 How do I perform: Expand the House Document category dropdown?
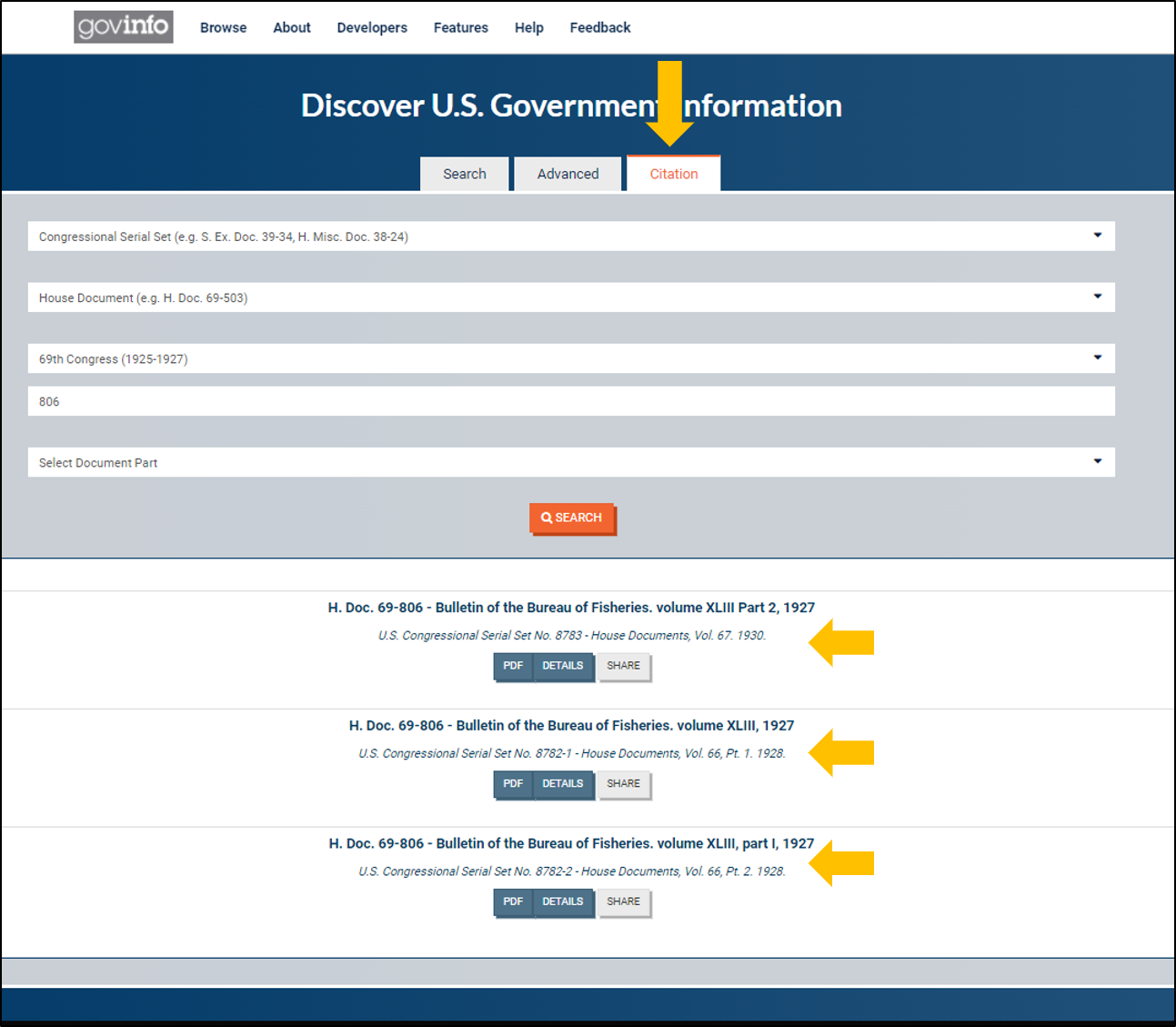pos(571,297)
